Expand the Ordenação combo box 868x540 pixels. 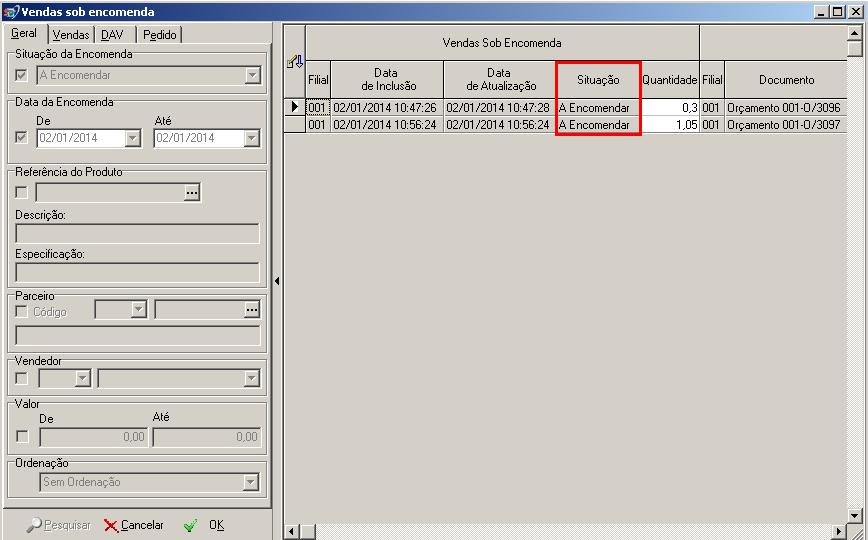point(250,482)
